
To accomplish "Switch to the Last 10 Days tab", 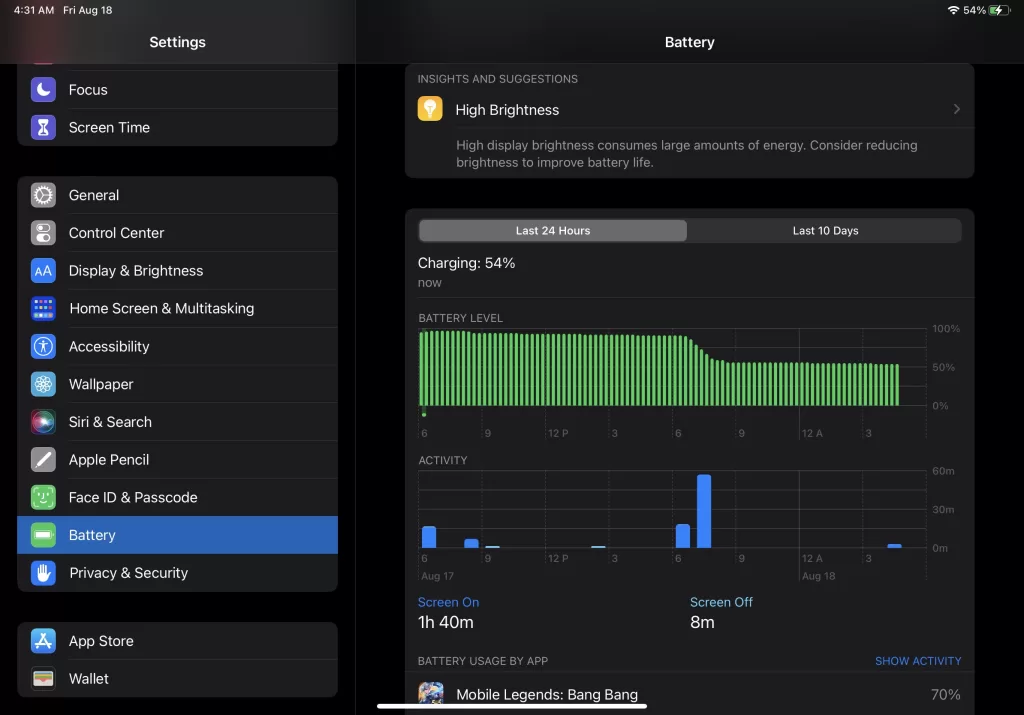I will click(x=825, y=230).
